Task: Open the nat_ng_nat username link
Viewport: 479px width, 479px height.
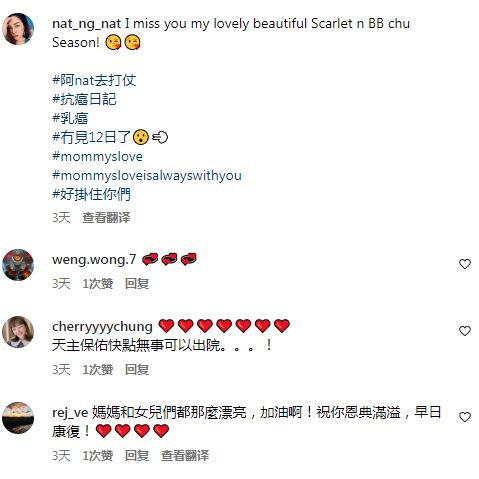Action: [87, 24]
